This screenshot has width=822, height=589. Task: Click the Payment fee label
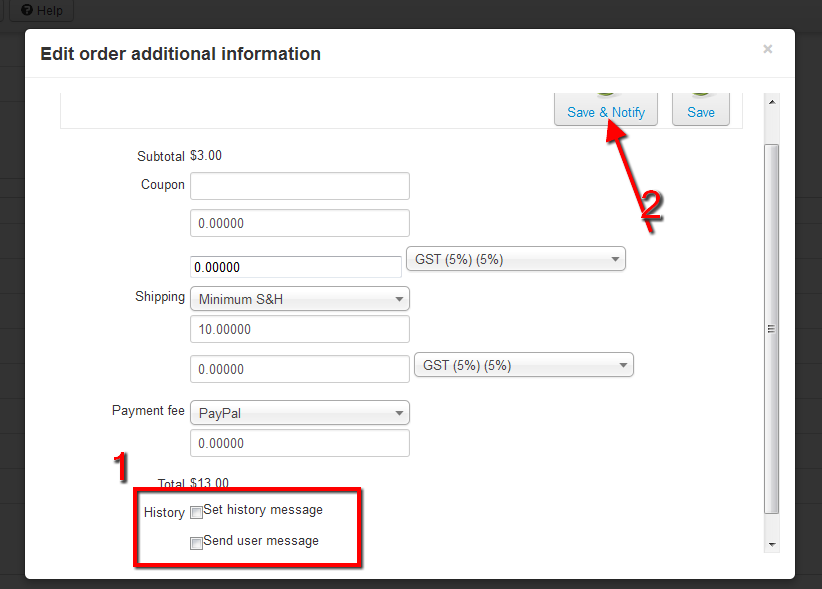[148, 410]
